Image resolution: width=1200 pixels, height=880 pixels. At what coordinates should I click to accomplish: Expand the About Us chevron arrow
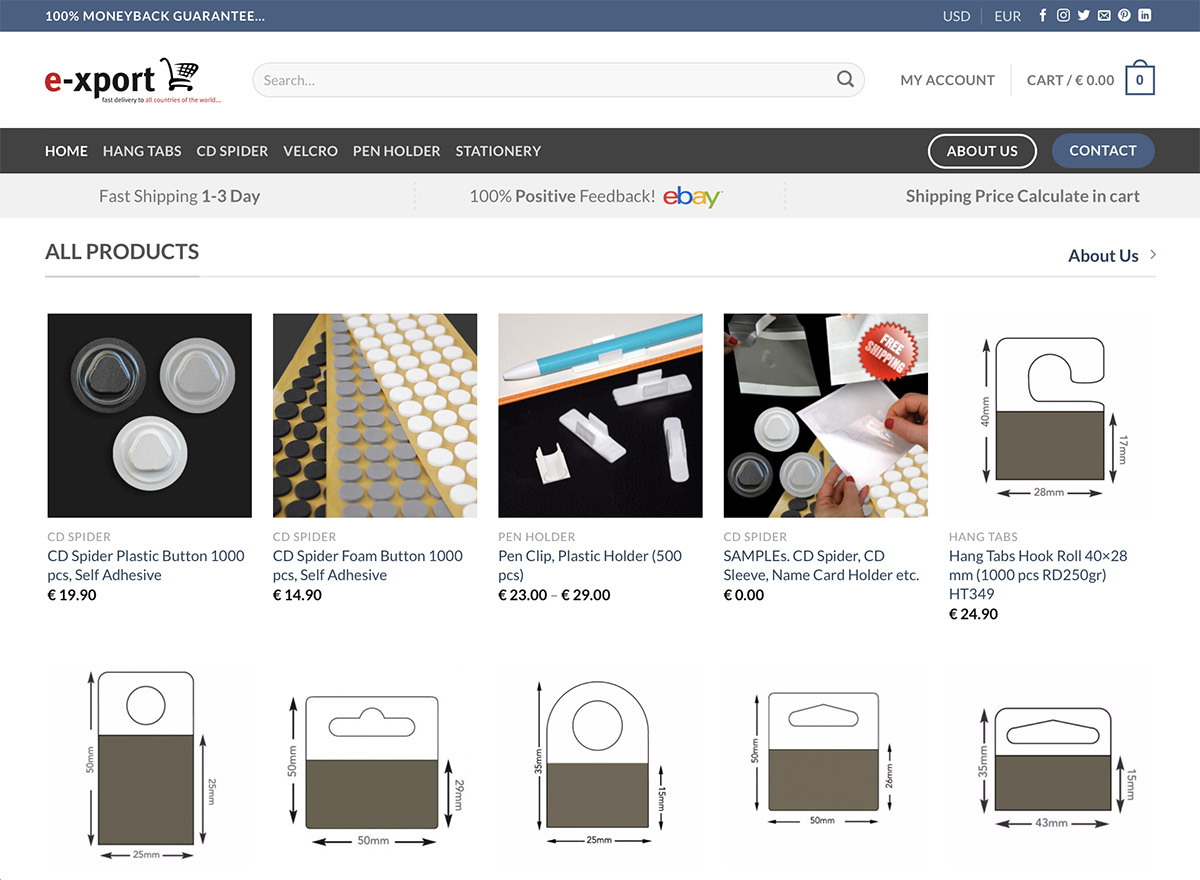point(1153,255)
